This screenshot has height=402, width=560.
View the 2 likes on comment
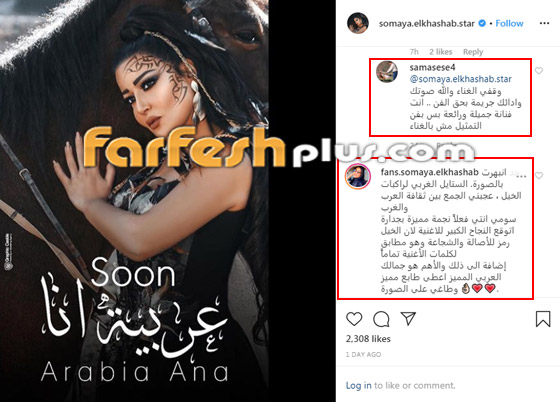click(x=440, y=52)
